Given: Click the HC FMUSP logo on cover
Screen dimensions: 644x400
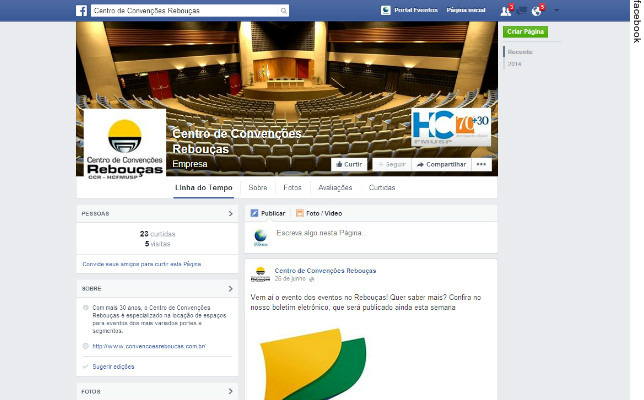Looking at the screenshot, I should click(x=450, y=129).
